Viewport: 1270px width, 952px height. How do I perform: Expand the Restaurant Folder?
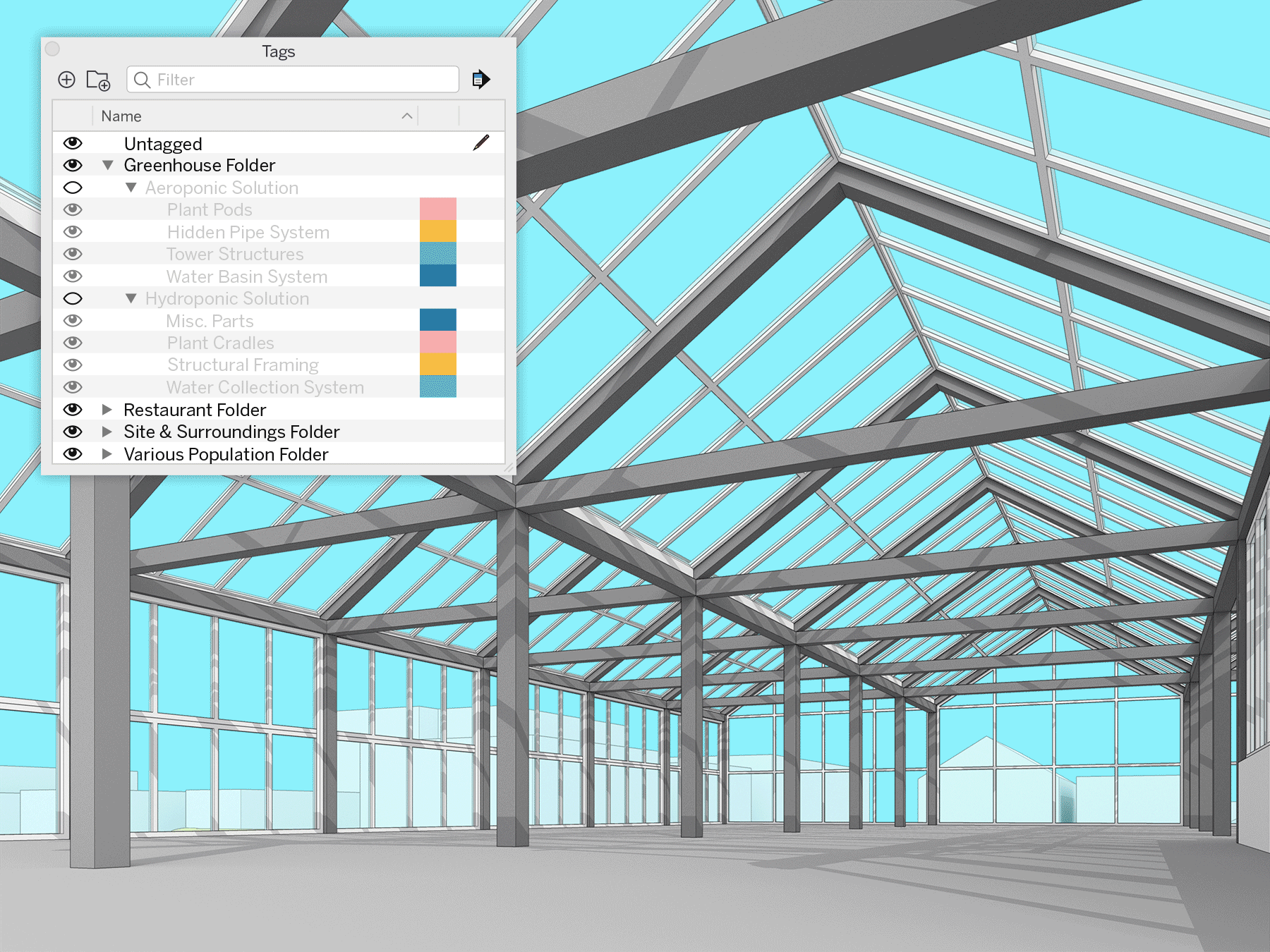click(x=107, y=410)
